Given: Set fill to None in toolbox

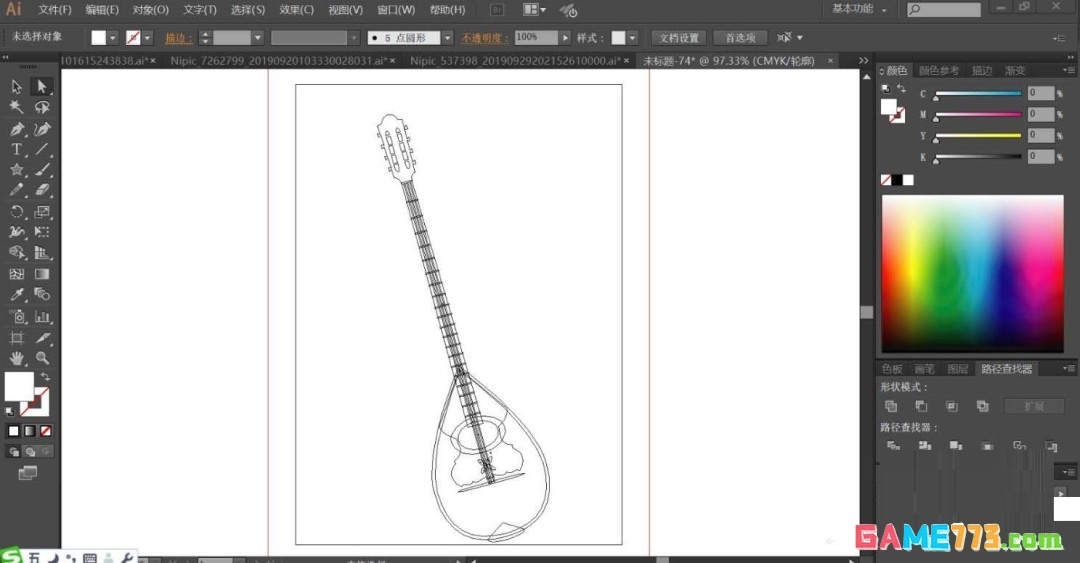Looking at the screenshot, I should [45, 431].
